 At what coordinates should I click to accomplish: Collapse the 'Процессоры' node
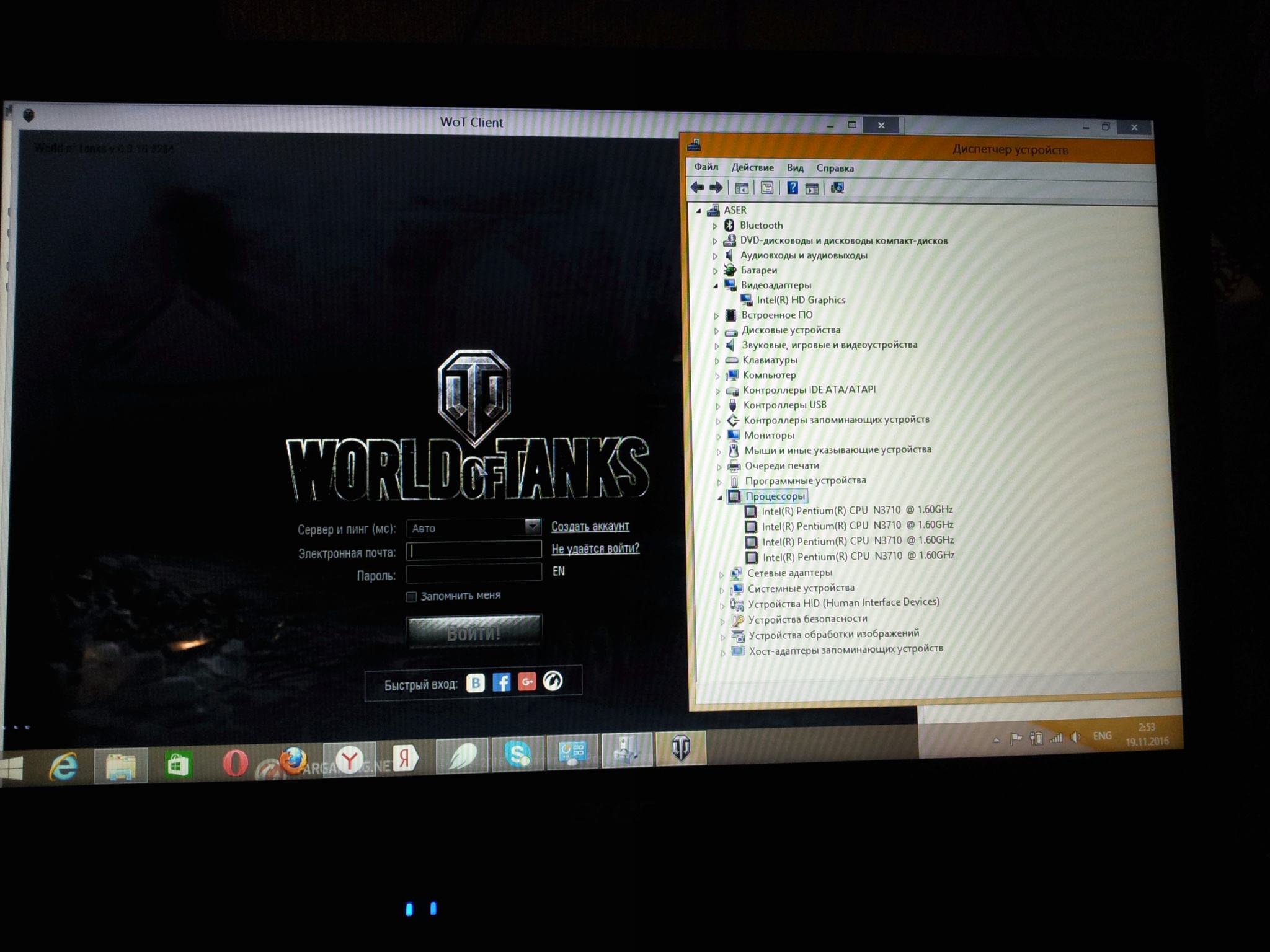(720, 497)
